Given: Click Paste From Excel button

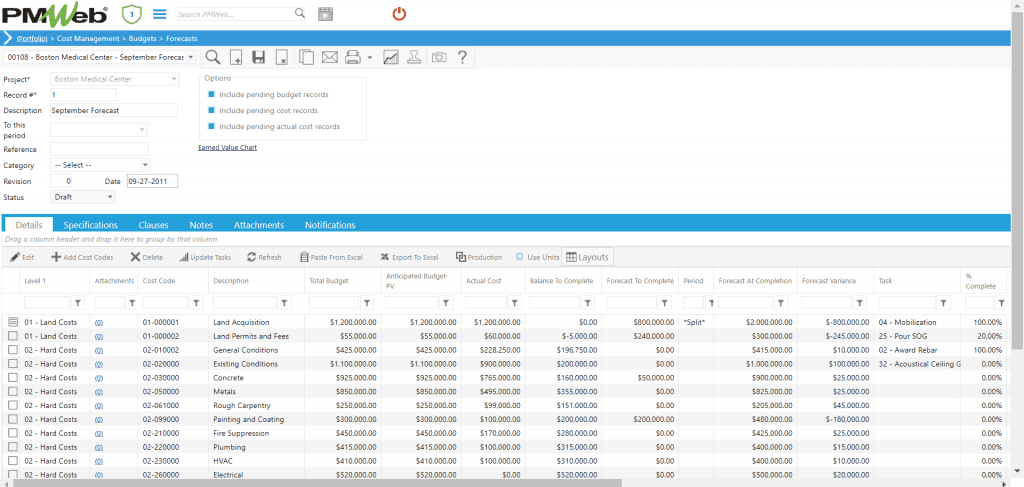Looking at the screenshot, I should (331, 257).
